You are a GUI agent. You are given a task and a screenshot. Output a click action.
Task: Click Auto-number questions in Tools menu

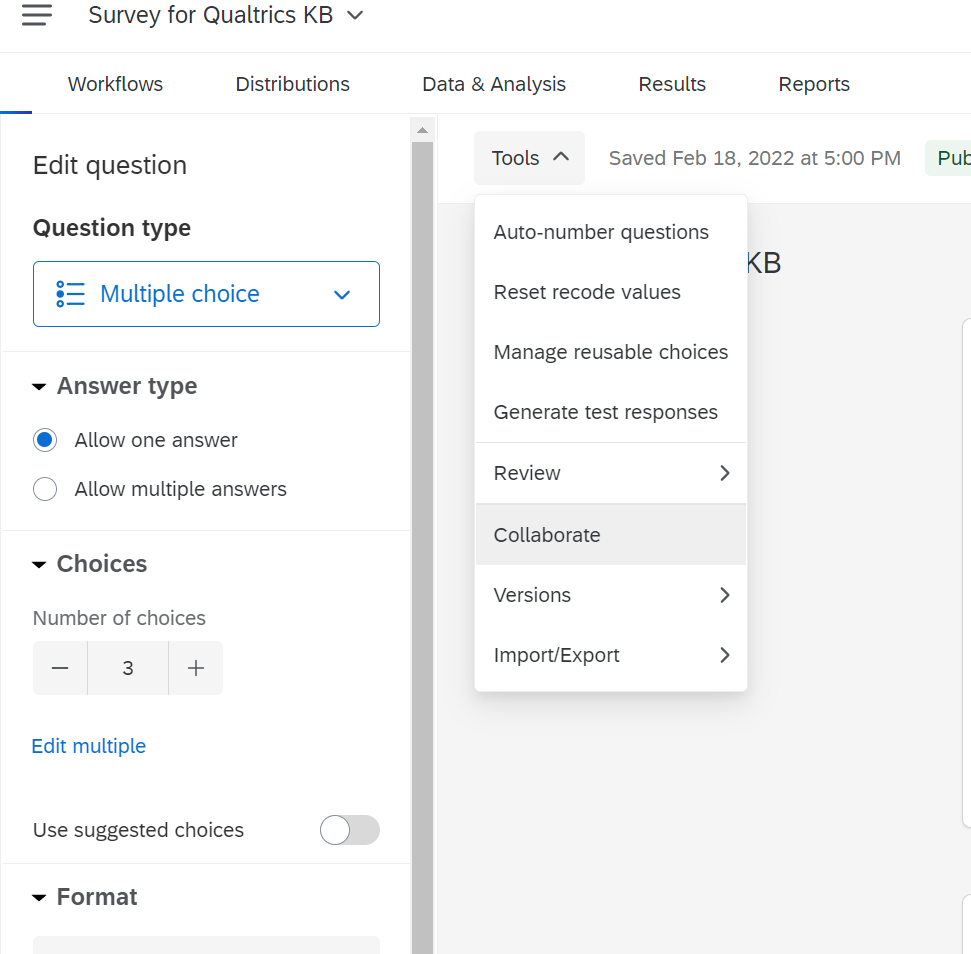[x=600, y=231]
